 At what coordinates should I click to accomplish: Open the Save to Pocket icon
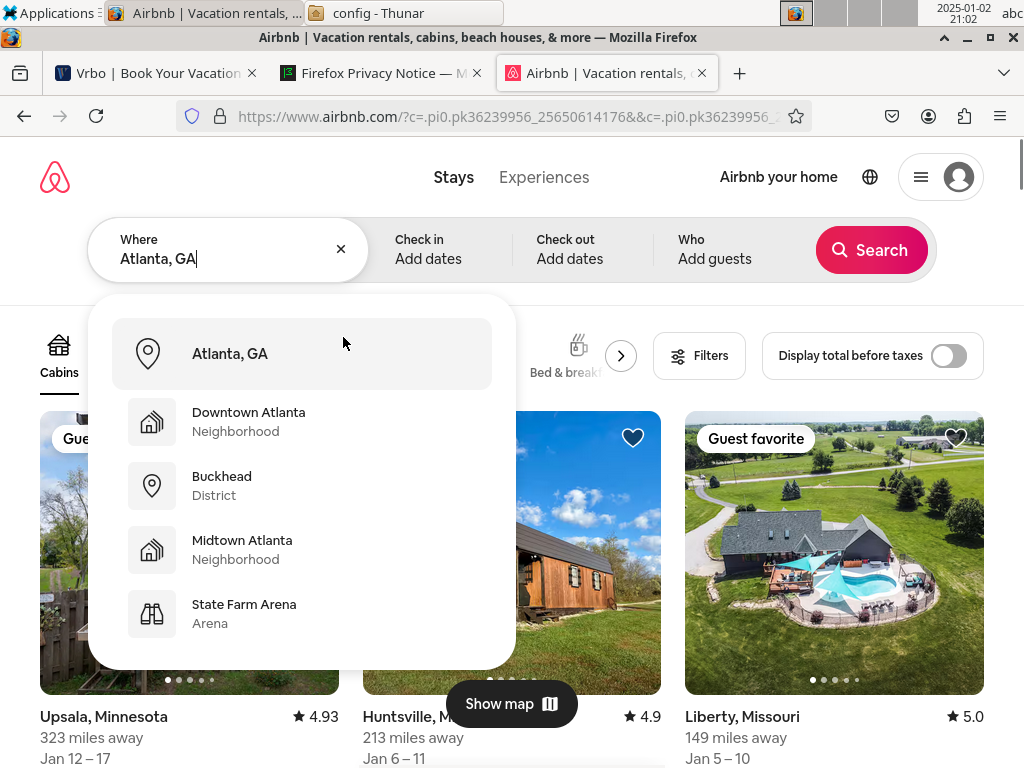(891, 116)
